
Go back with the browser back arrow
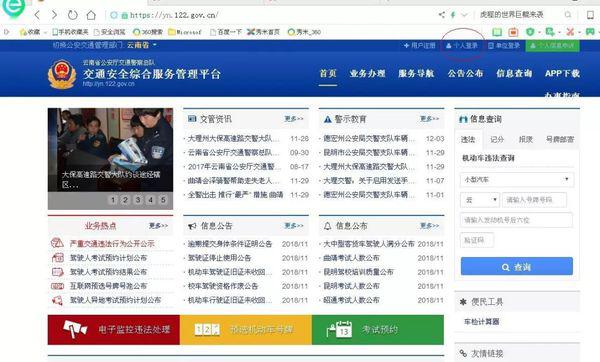pyautogui.click(x=37, y=15)
